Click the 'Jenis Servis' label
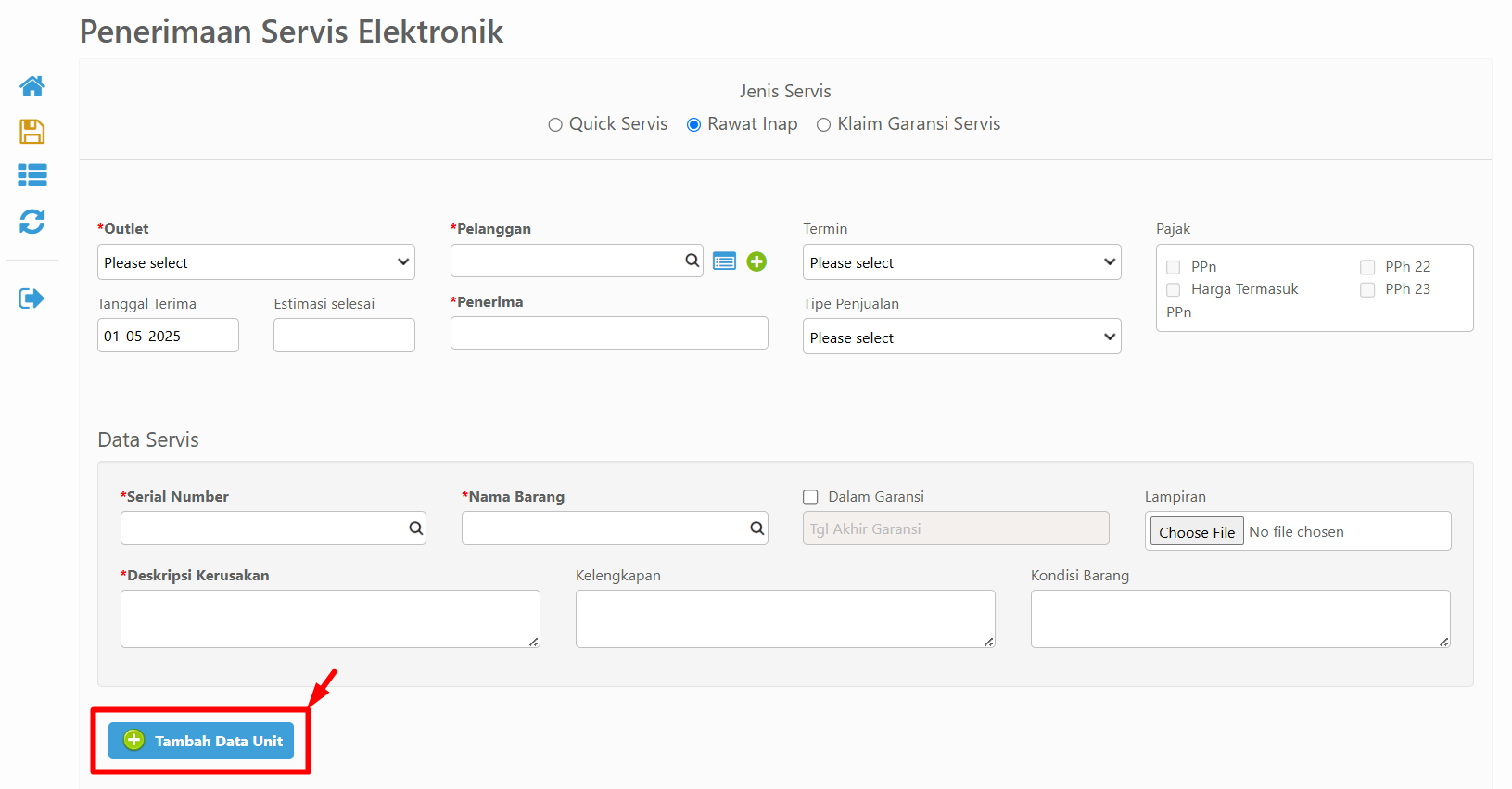The height and width of the screenshot is (789, 1512). [785, 92]
